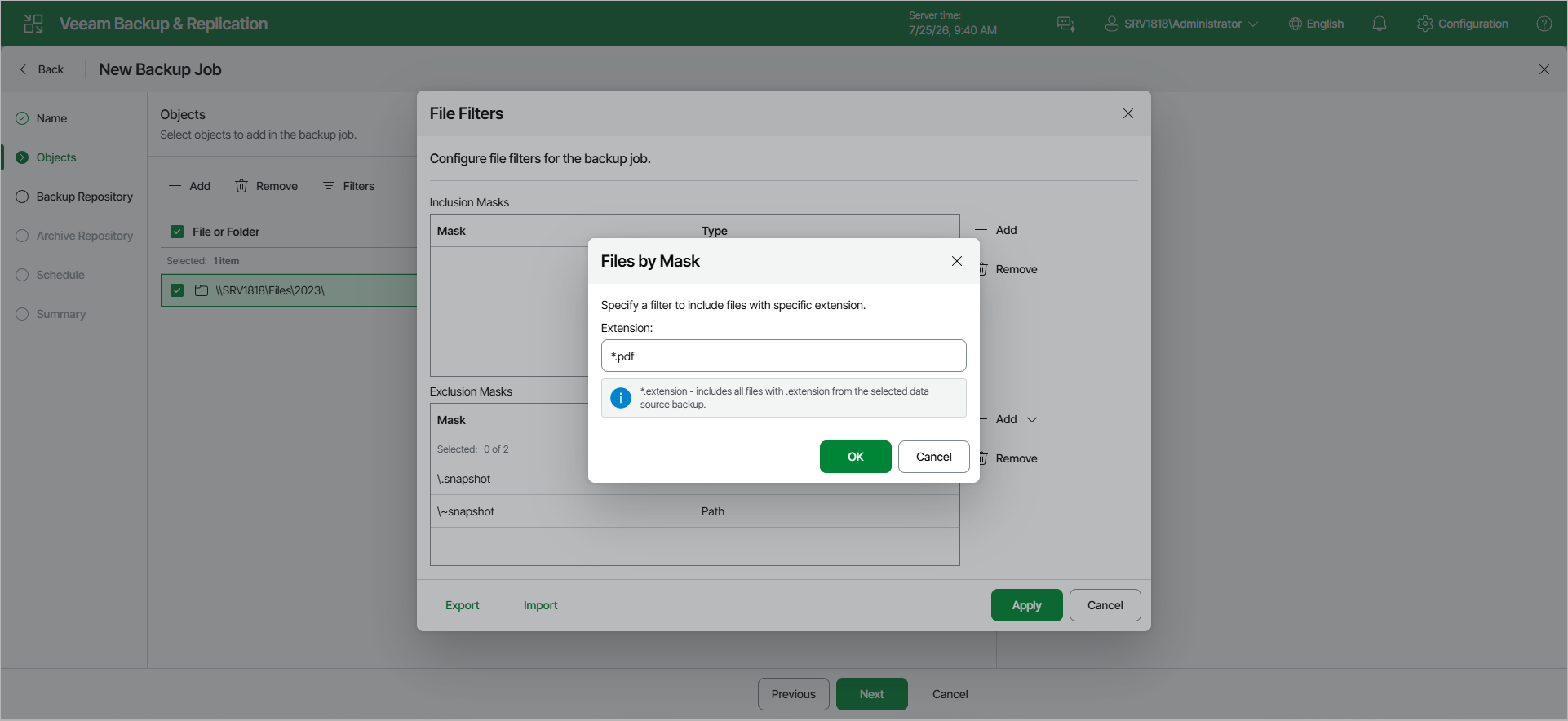Change language from English

pos(1316,24)
